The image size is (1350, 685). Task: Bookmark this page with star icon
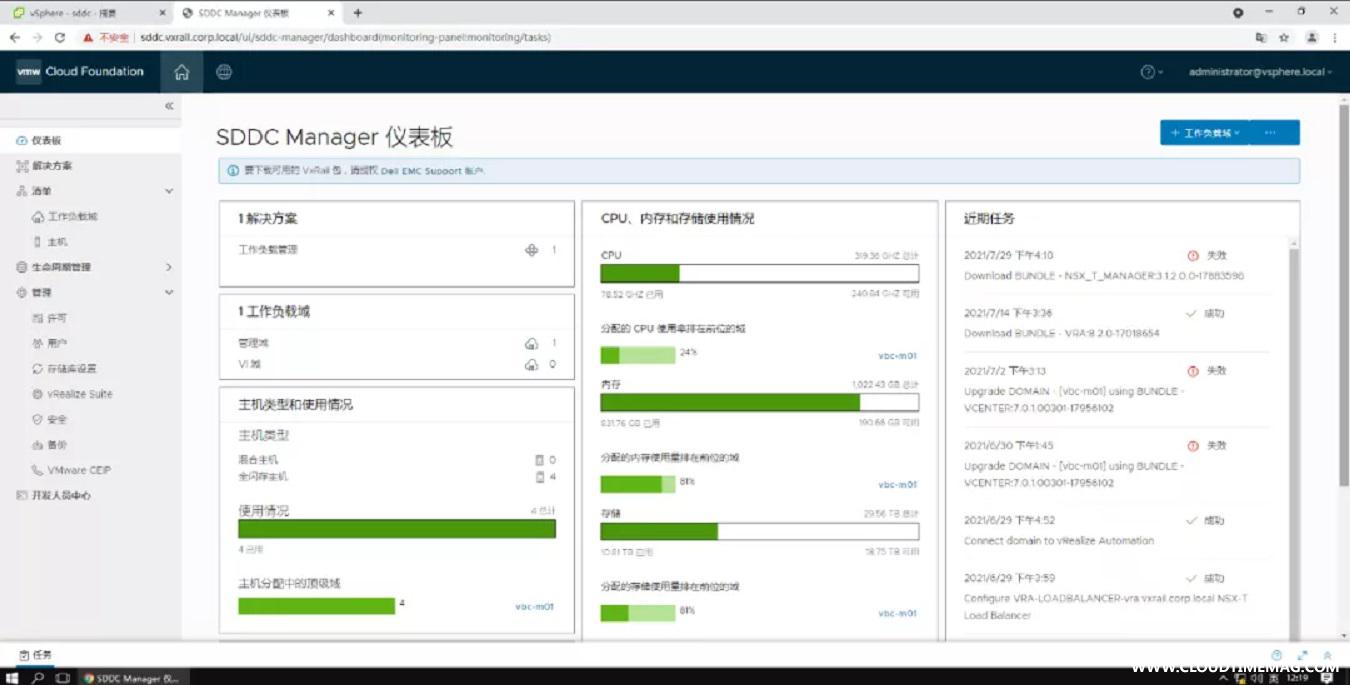pos(1284,37)
